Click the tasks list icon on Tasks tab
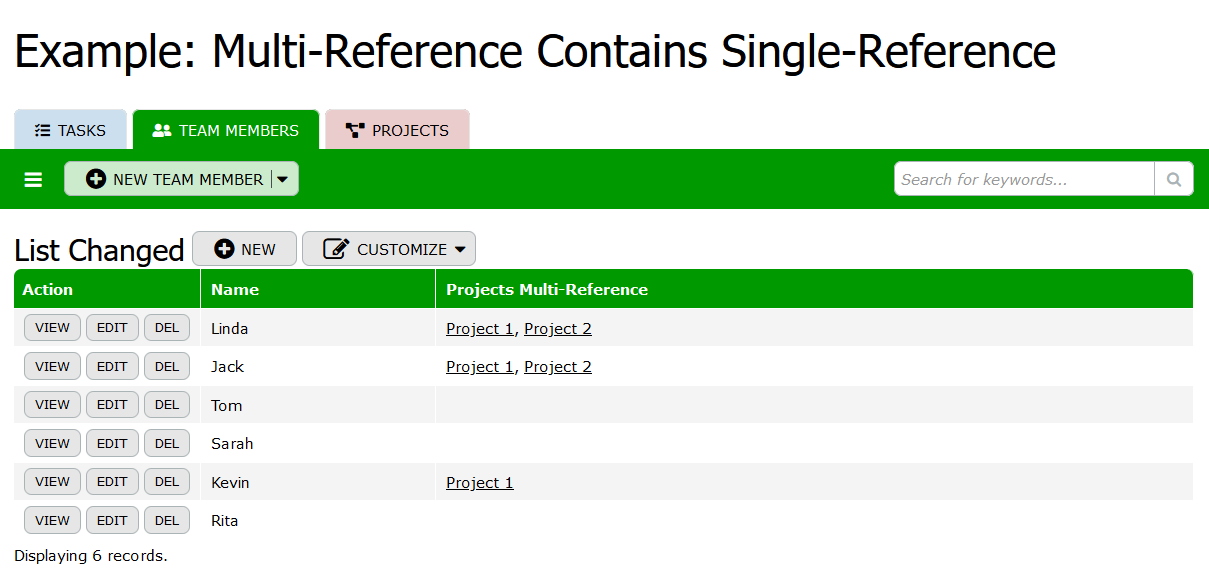 tap(42, 131)
